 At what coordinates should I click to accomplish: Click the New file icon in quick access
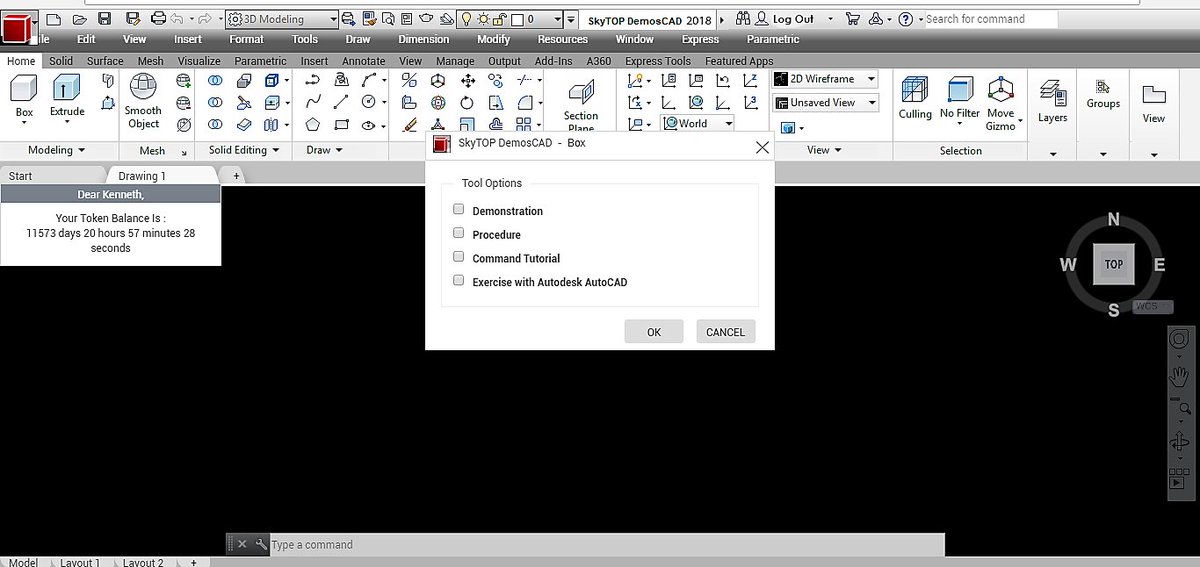click(x=54, y=18)
